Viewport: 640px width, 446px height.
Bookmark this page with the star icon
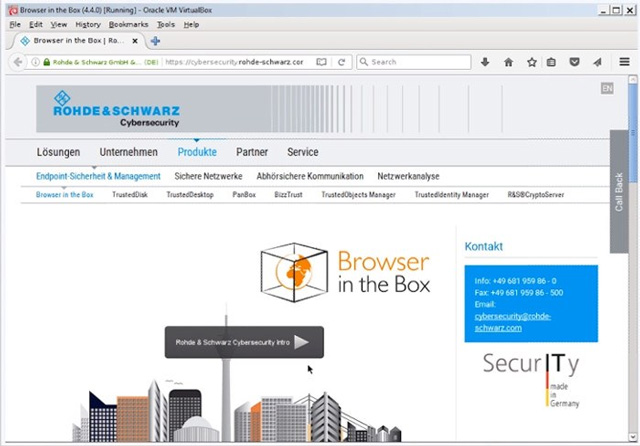[531, 62]
